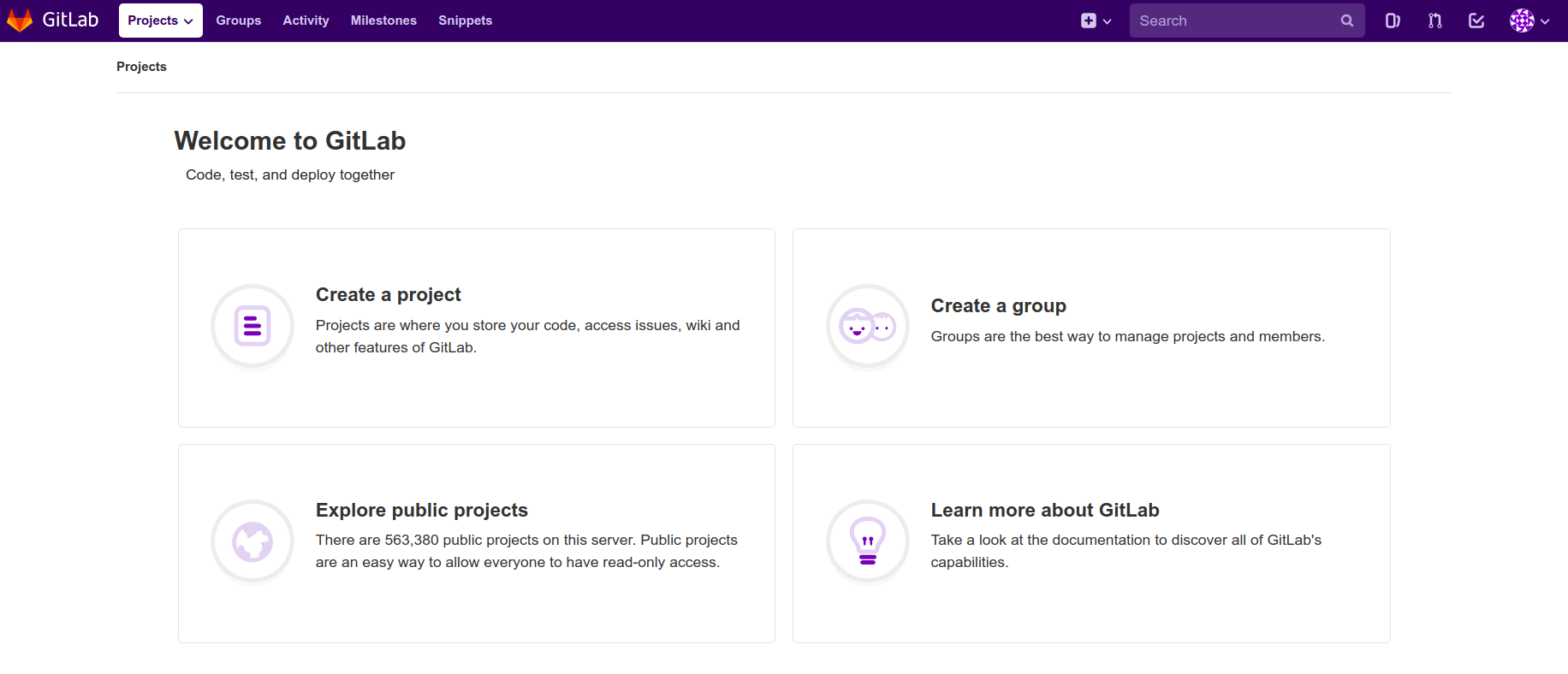Go to Snippets in the navbar
This screenshot has width=1568, height=674.
[465, 21]
